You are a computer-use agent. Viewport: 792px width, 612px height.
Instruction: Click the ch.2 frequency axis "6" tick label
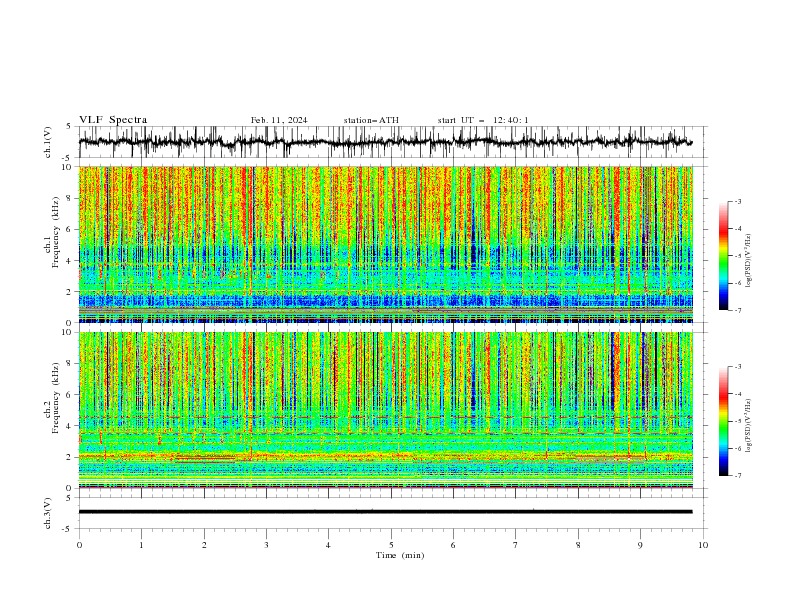70,395
